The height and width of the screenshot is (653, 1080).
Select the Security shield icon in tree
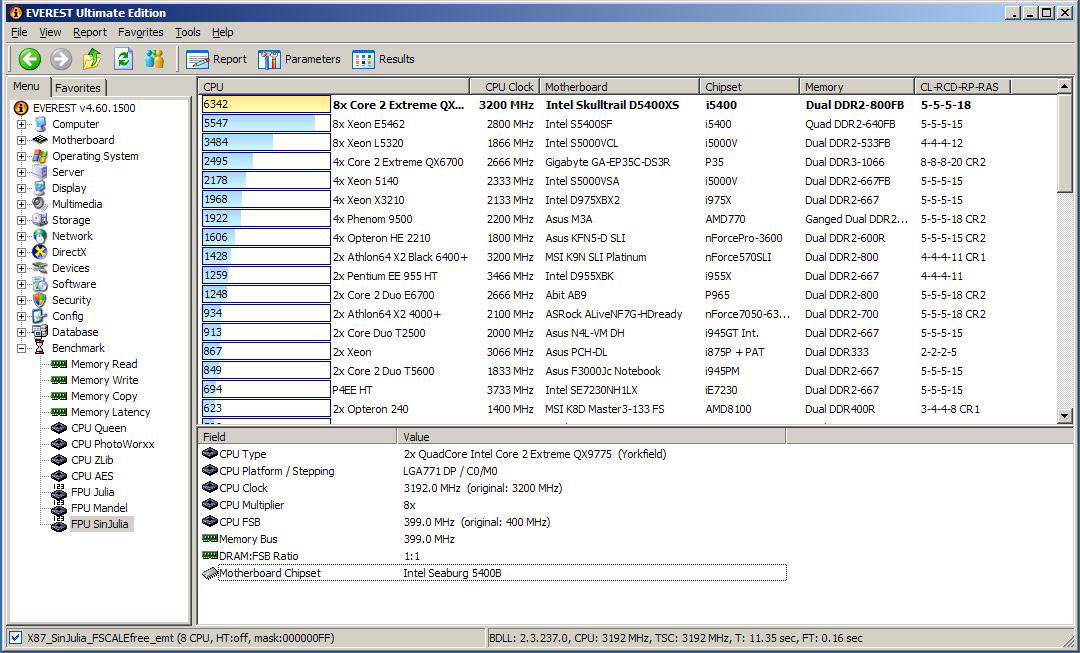point(40,300)
